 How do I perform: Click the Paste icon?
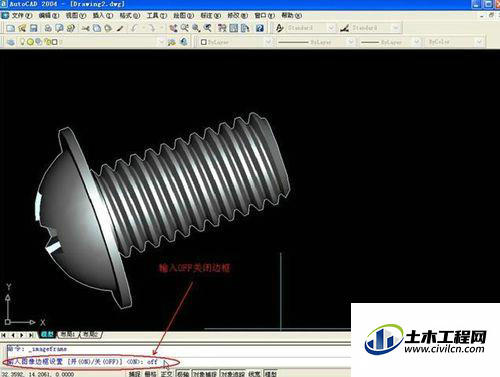pyautogui.click(x=108, y=28)
